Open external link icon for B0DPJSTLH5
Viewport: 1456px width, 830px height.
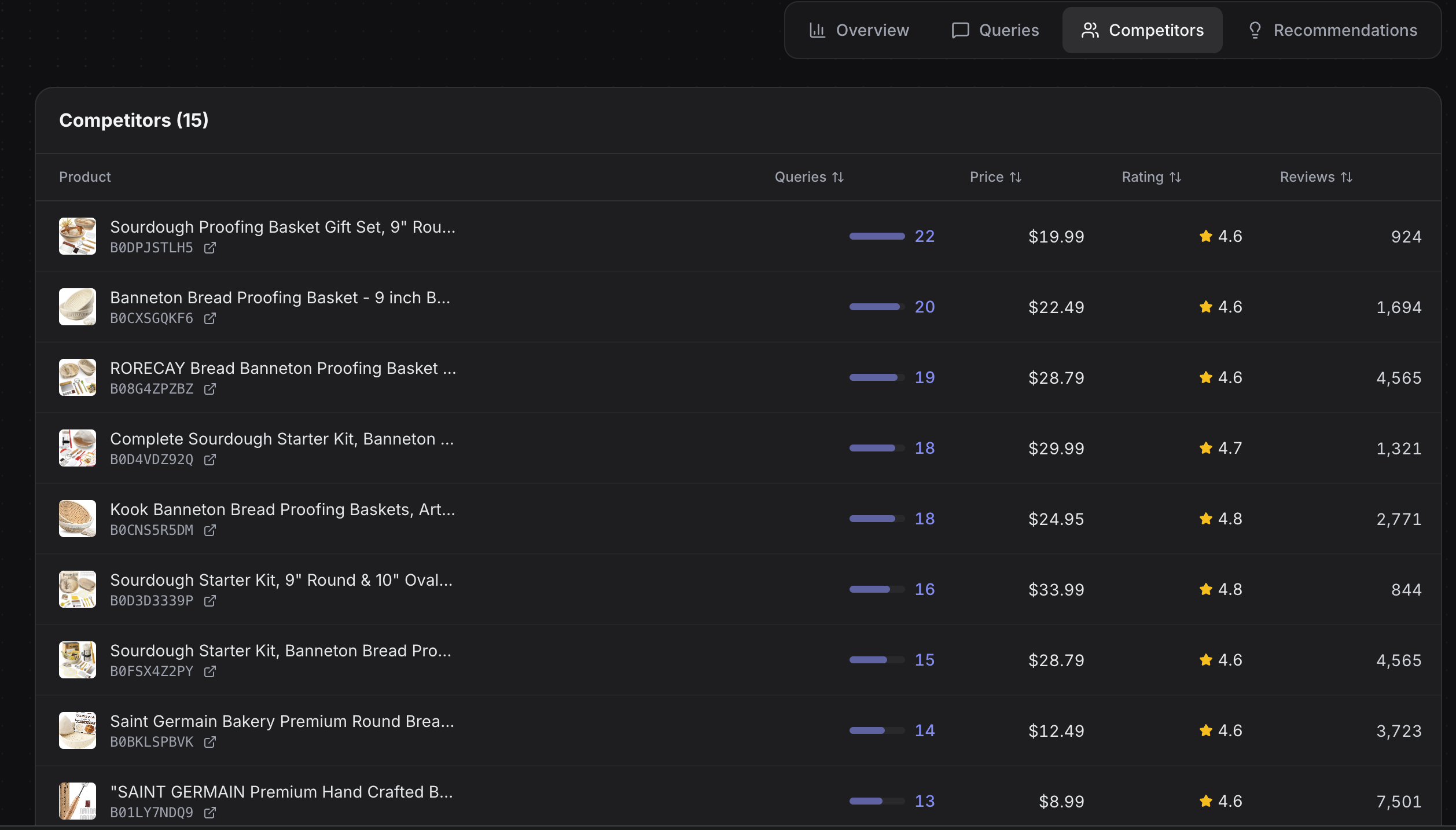[x=210, y=248]
